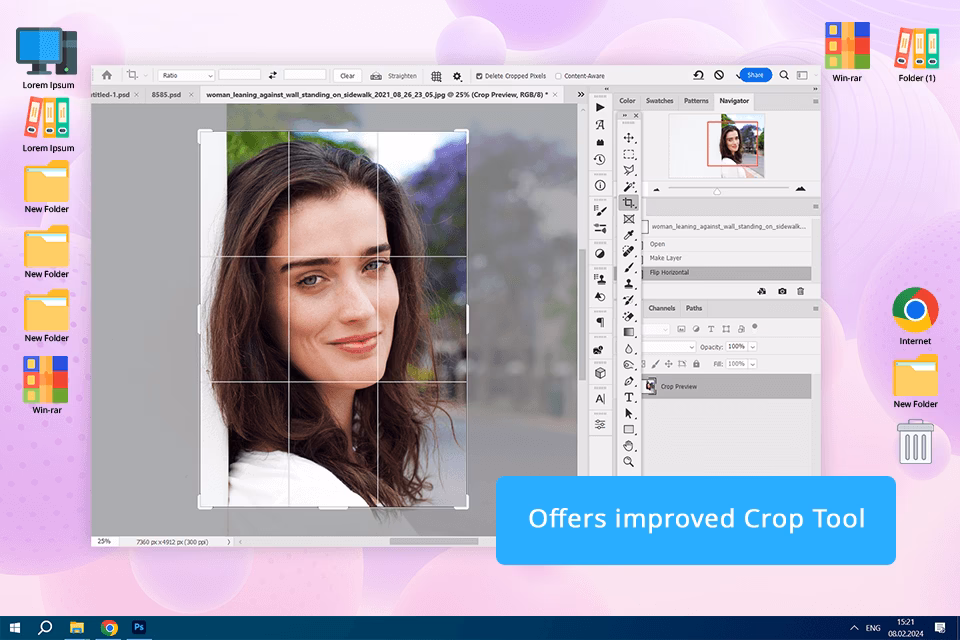Image resolution: width=960 pixels, height=640 pixels.
Task: Click the Clear button in the options bar
Action: 346,75
